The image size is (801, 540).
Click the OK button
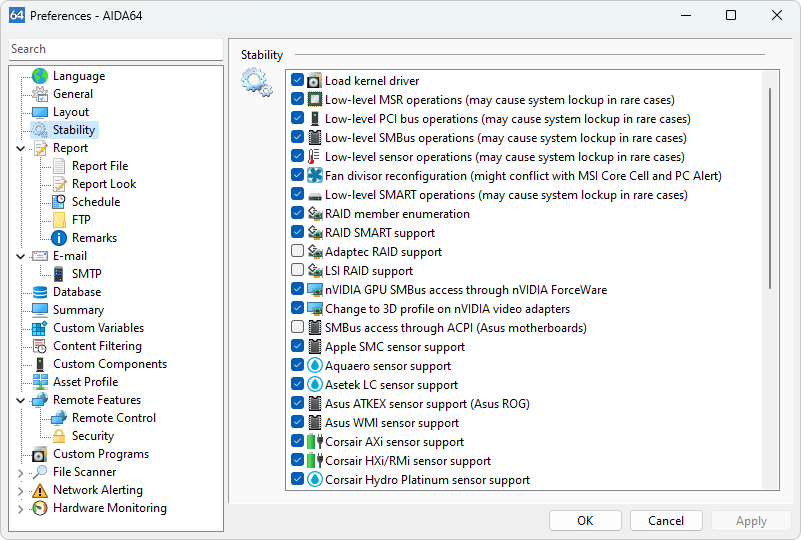(x=585, y=521)
